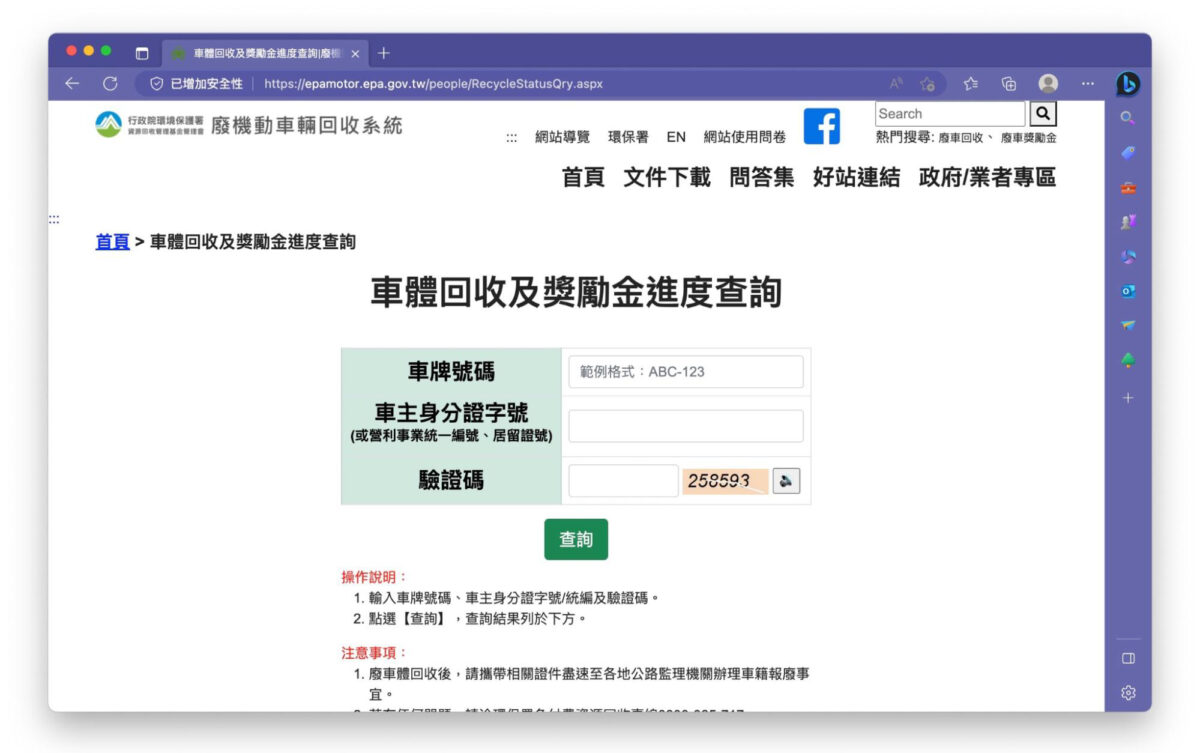This screenshot has height=753, width=1200.
Task: Open the sidebar shopping tag icon
Action: tap(1128, 153)
